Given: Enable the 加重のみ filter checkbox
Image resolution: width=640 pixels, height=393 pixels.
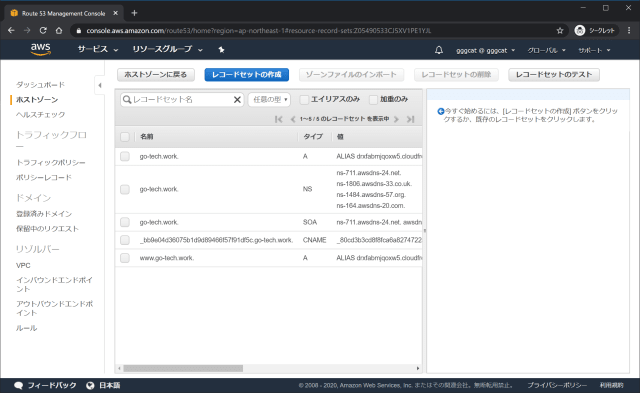Looking at the screenshot, I should 373,100.
